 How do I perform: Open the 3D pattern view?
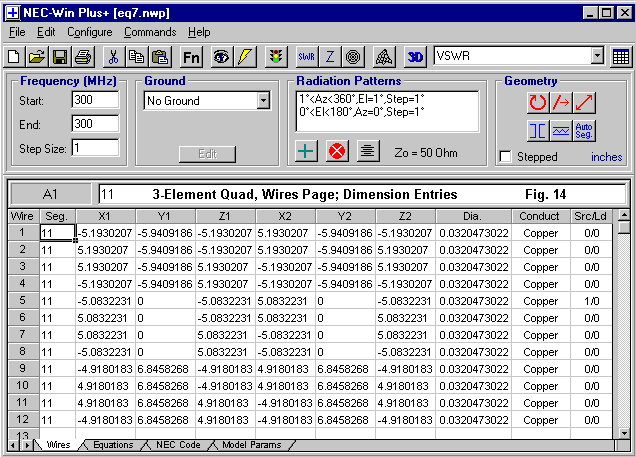(x=417, y=57)
